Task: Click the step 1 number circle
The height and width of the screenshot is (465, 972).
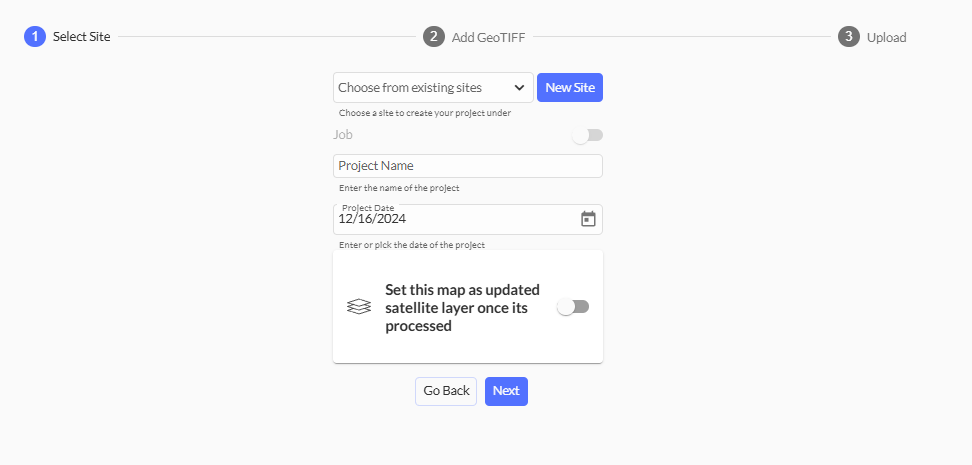Action: (x=35, y=37)
